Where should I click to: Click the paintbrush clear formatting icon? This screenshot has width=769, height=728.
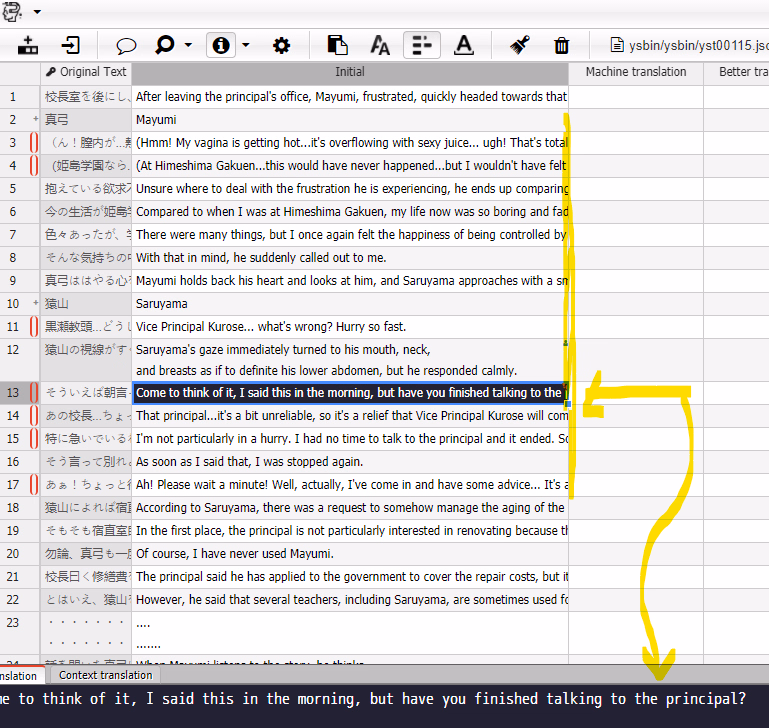click(x=519, y=45)
